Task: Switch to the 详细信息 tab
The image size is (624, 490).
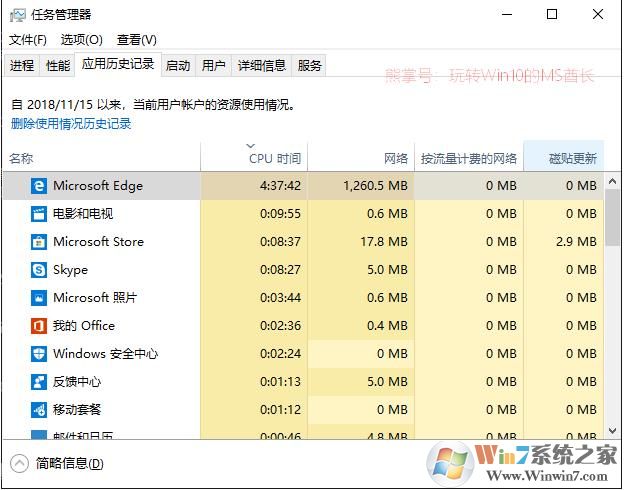Action: click(x=261, y=65)
